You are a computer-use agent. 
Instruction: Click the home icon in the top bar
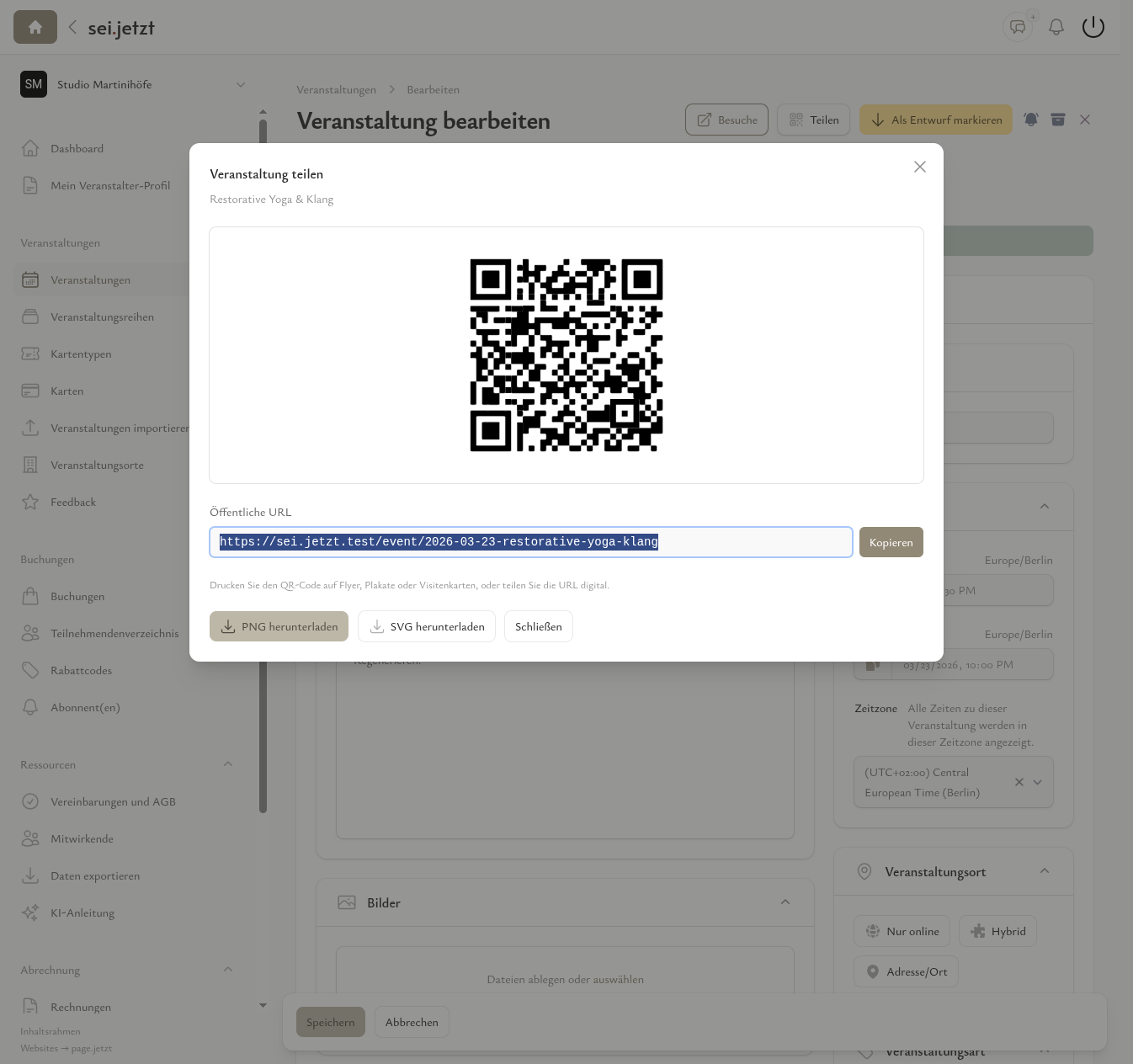[x=35, y=26]
